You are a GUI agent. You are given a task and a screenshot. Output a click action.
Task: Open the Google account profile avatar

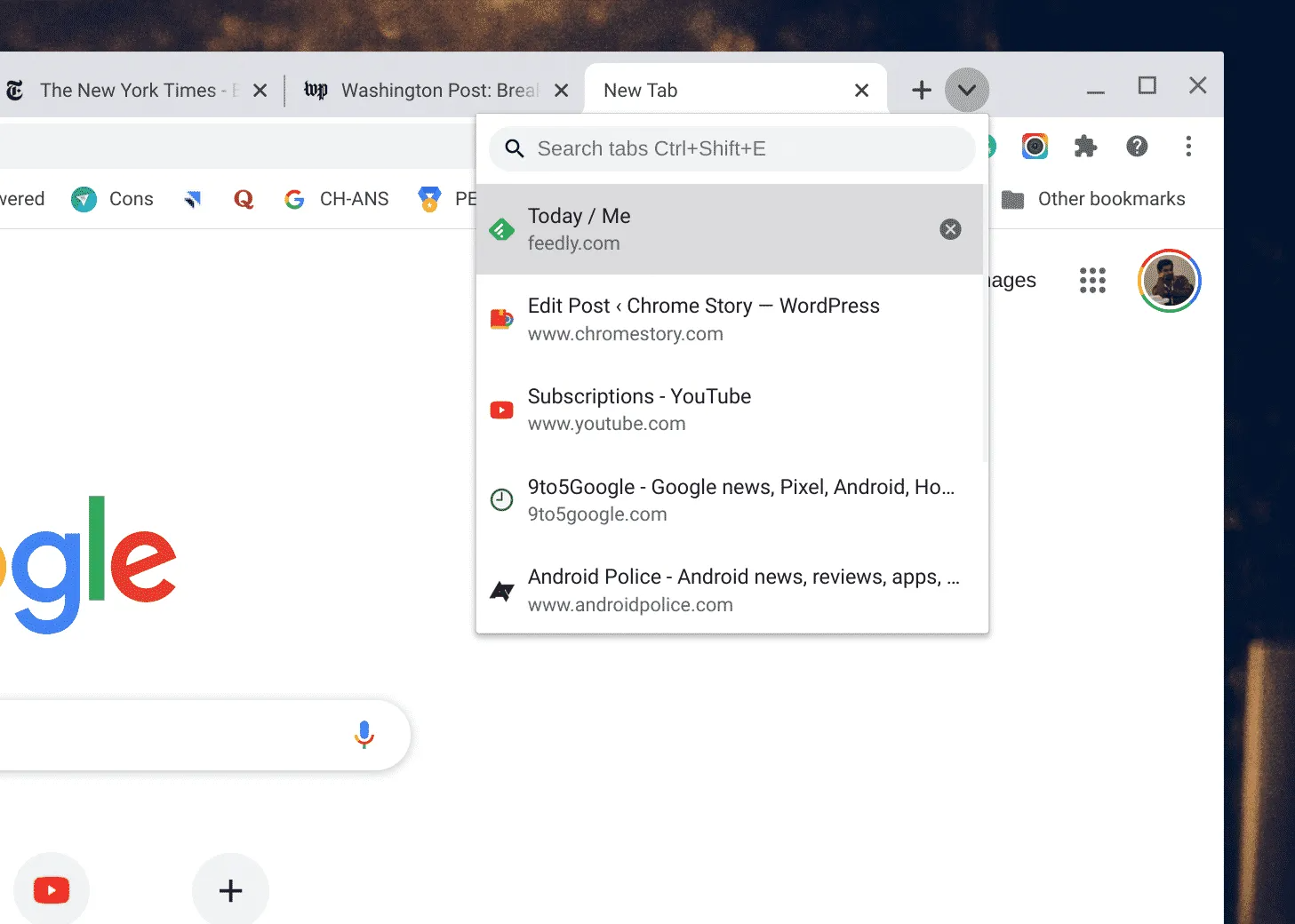[x=1169, y=281]
